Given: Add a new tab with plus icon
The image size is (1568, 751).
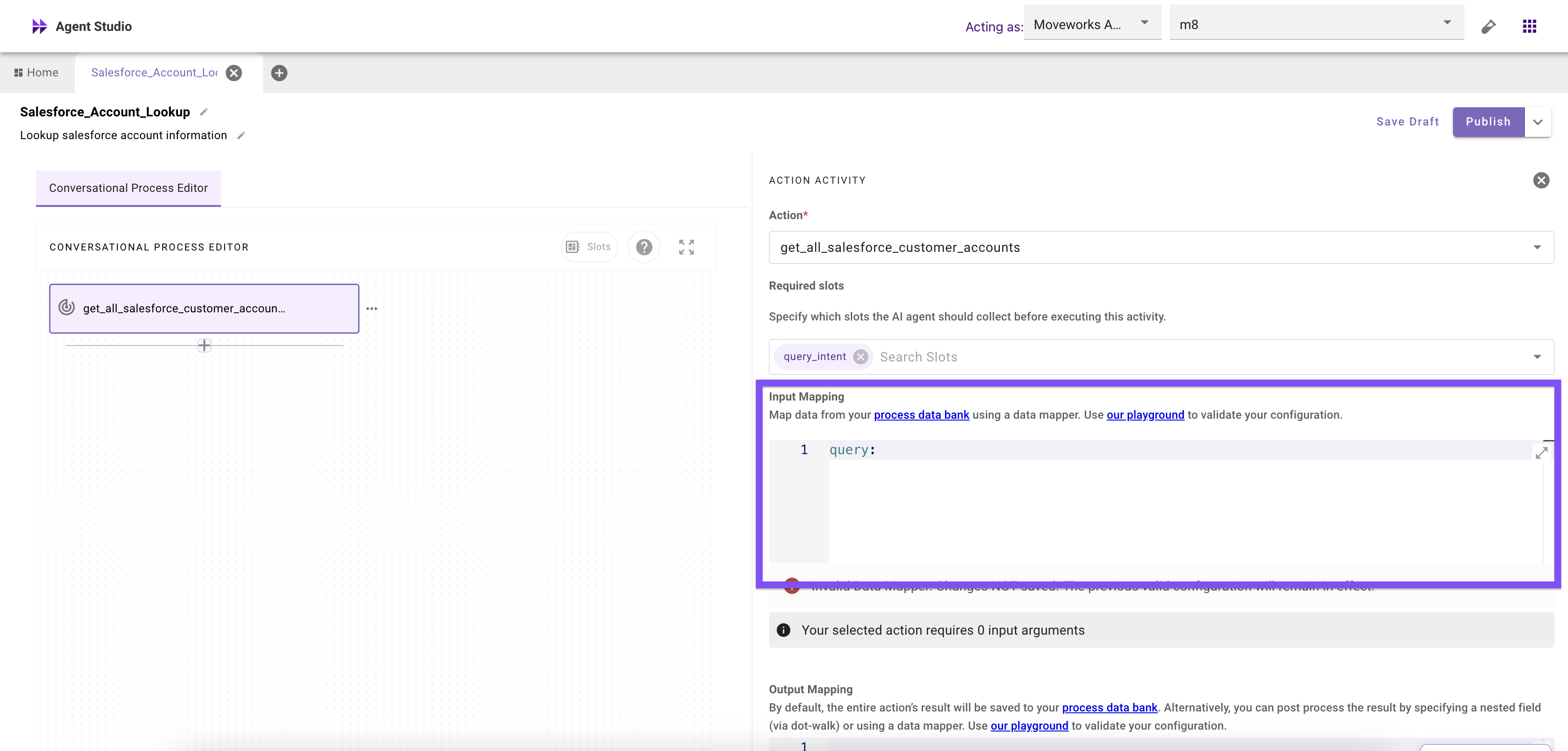Looking at the screenshot, I should (280, 73).
